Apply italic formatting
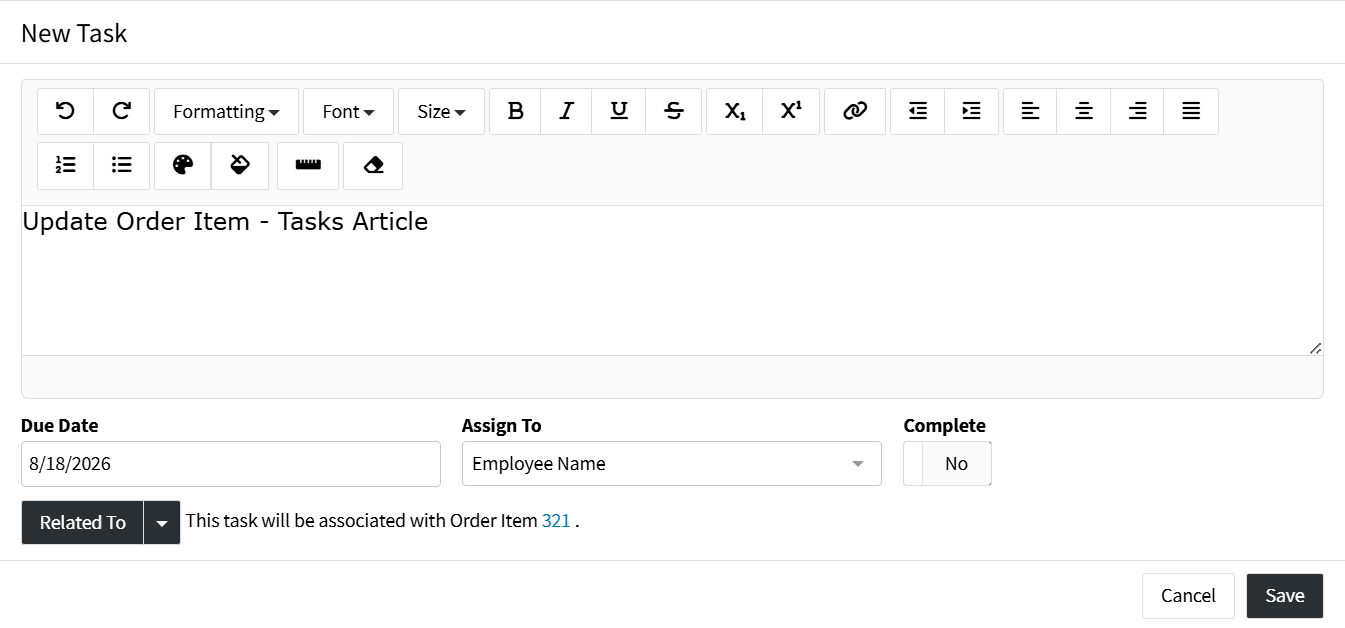This screenshot has height=628, width=1345. pos(567,111)
